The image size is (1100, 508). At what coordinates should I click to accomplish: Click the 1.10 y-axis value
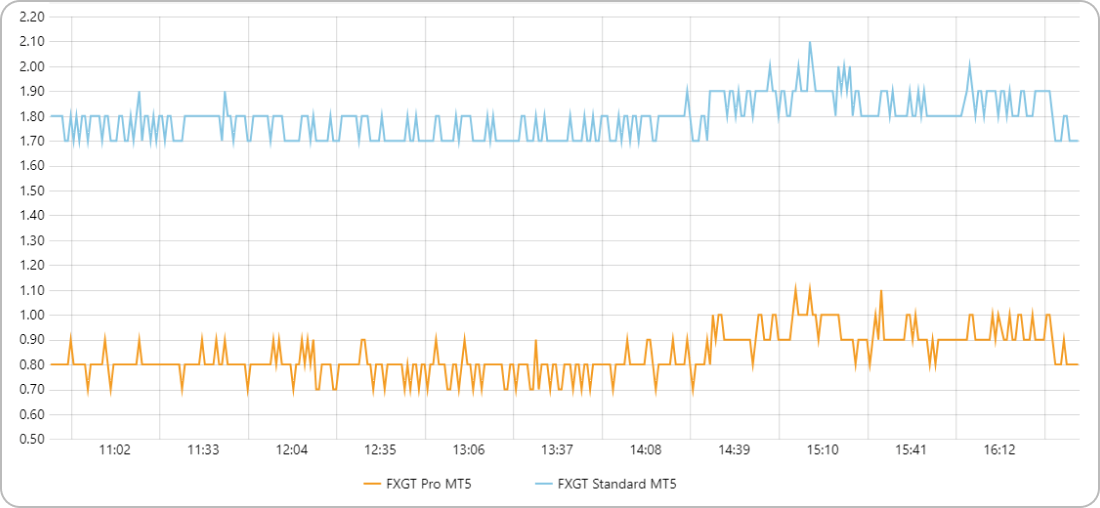click(x=33, y=290)
